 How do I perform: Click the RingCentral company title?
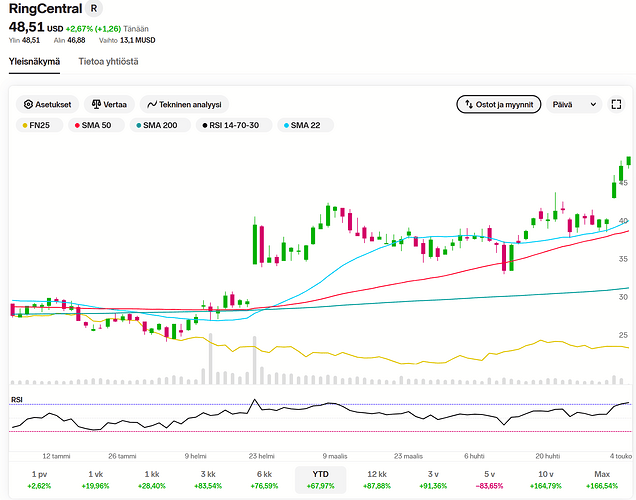point(45,9)
